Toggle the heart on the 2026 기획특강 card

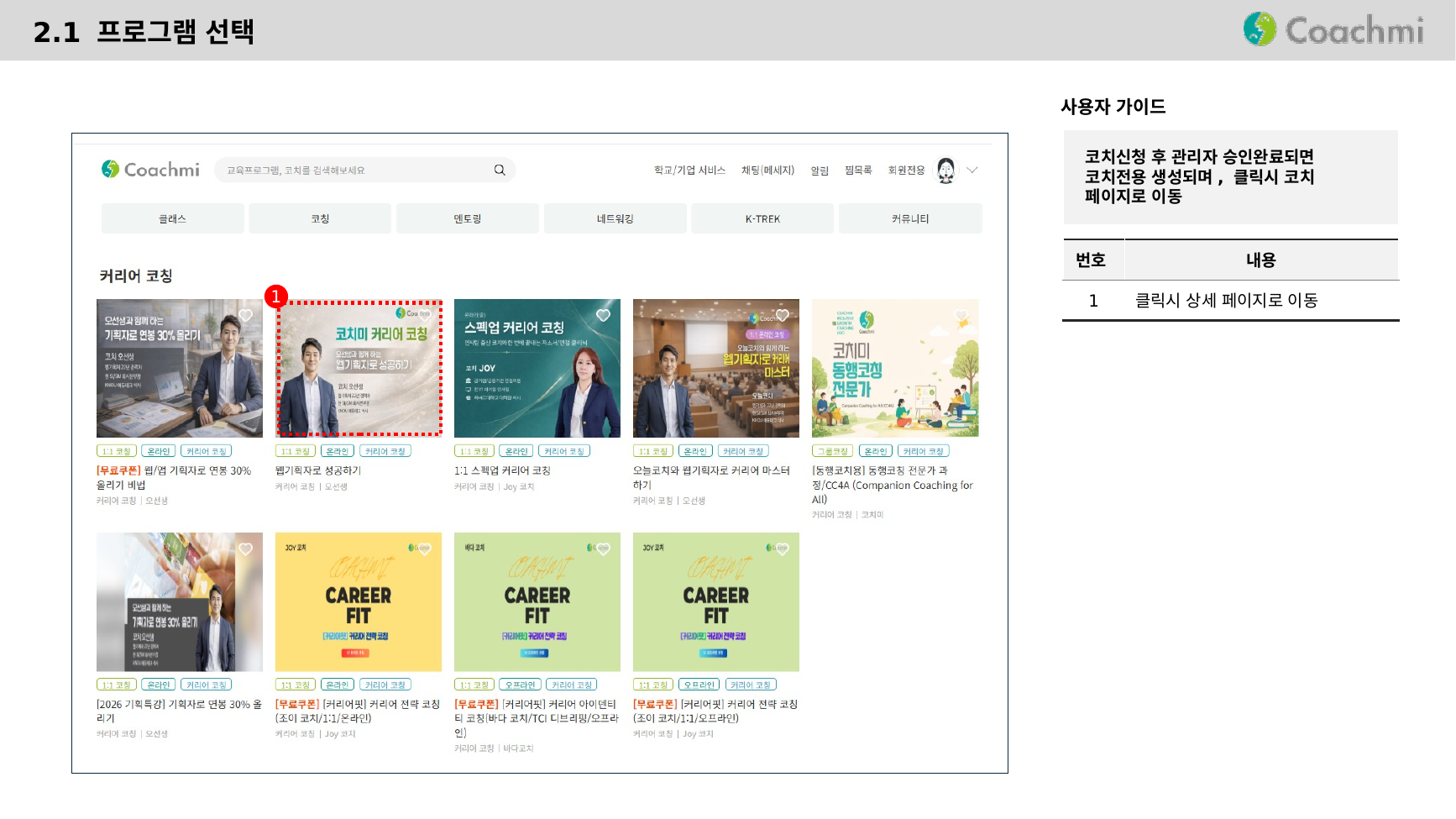245,549
